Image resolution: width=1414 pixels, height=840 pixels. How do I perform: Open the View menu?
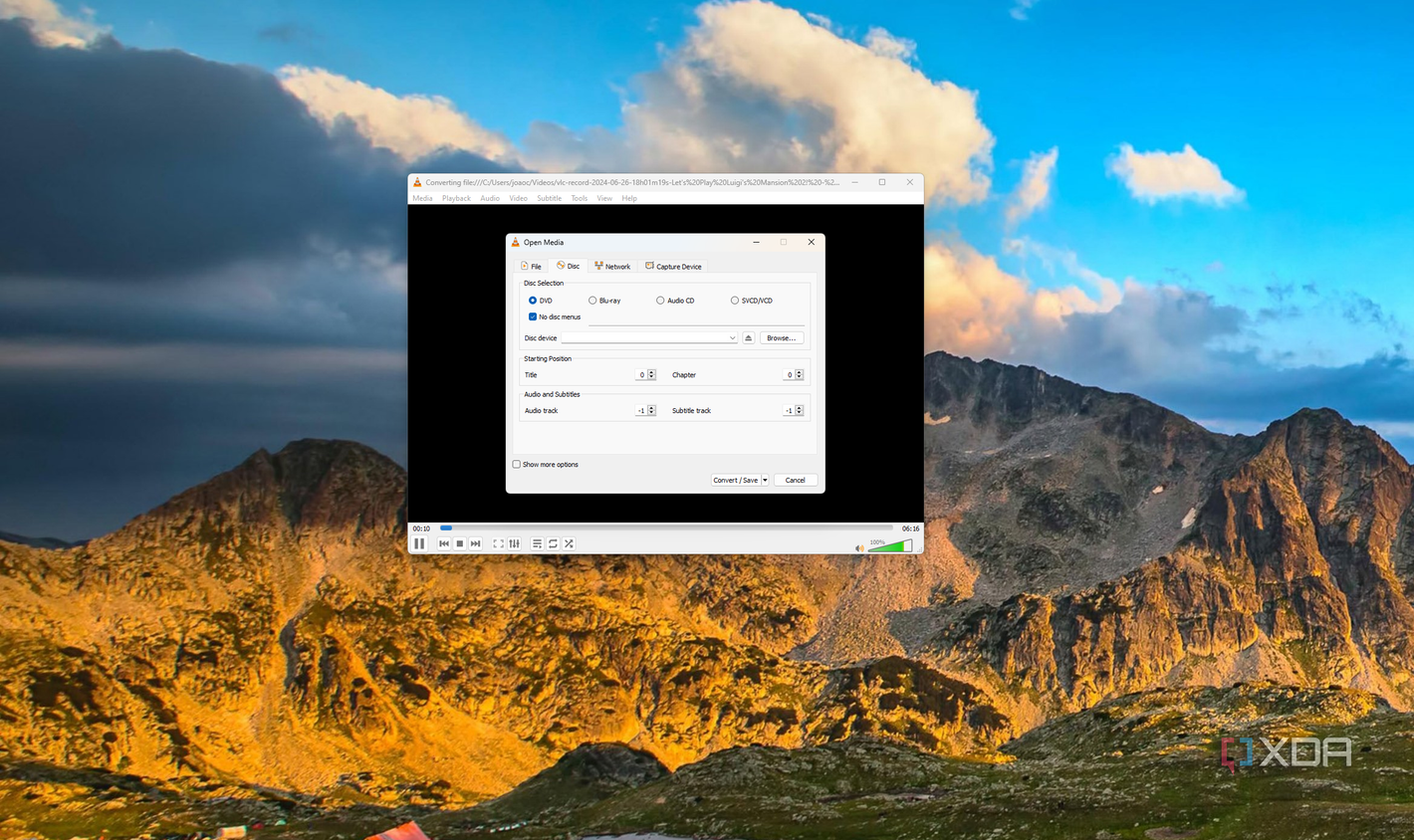(x=604, y=198)
